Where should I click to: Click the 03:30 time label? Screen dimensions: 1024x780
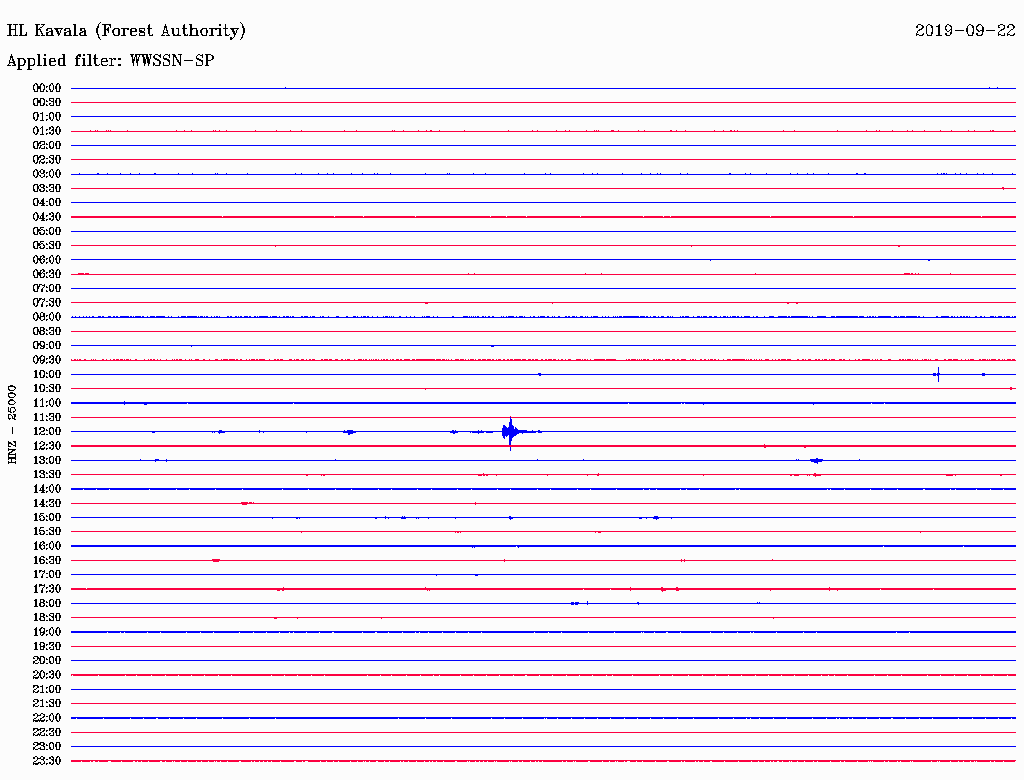(47, 188)
